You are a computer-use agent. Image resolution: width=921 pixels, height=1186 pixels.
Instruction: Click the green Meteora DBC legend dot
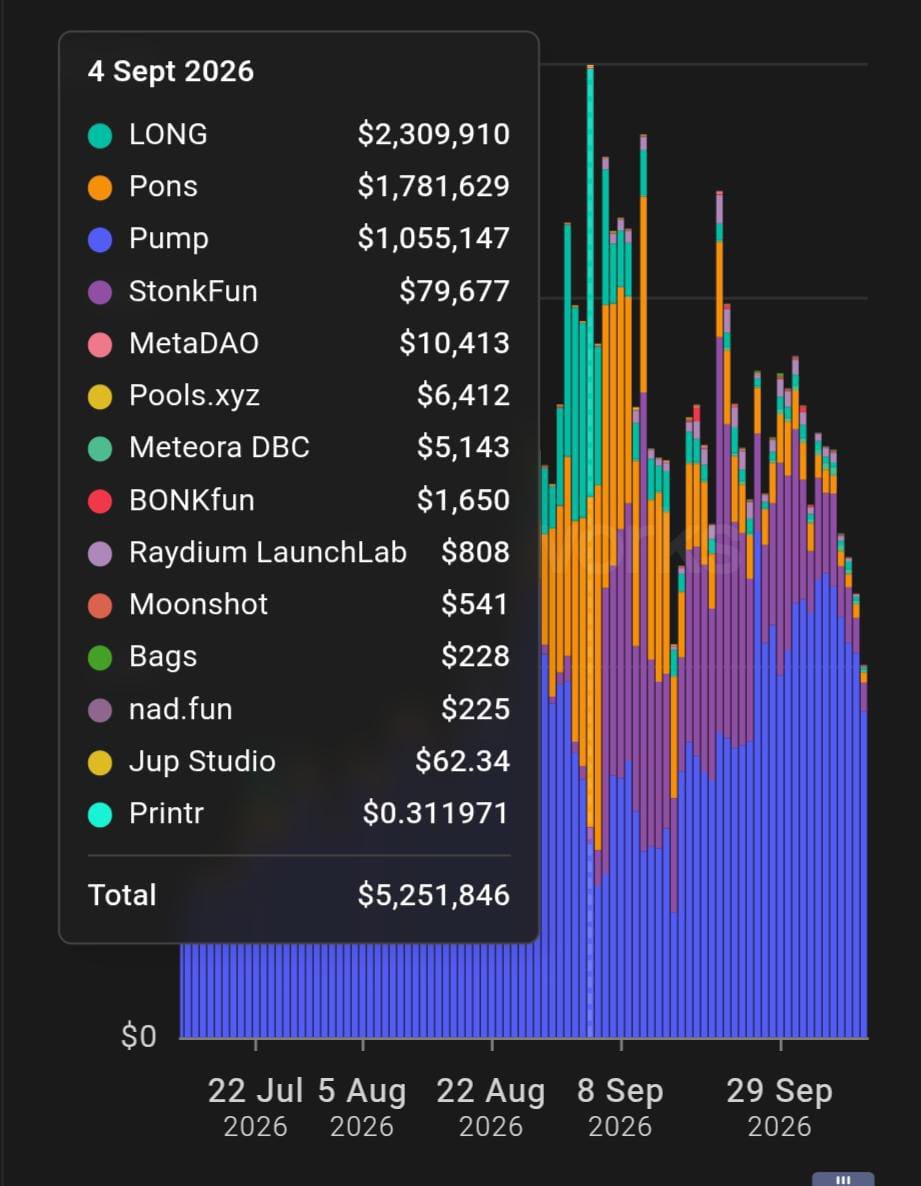[100, 449]
